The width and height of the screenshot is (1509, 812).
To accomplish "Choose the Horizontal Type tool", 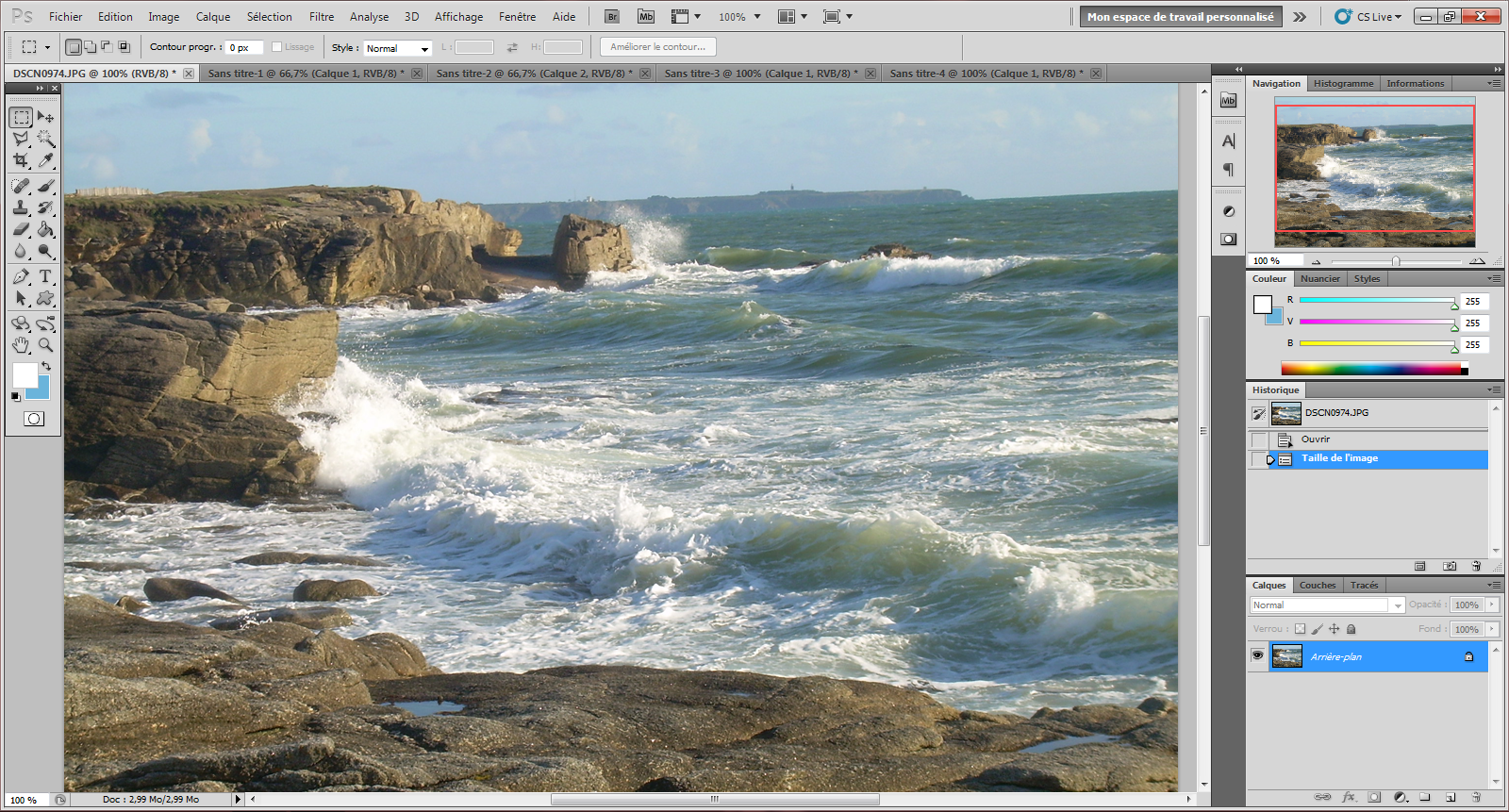I will click(45, 276).
